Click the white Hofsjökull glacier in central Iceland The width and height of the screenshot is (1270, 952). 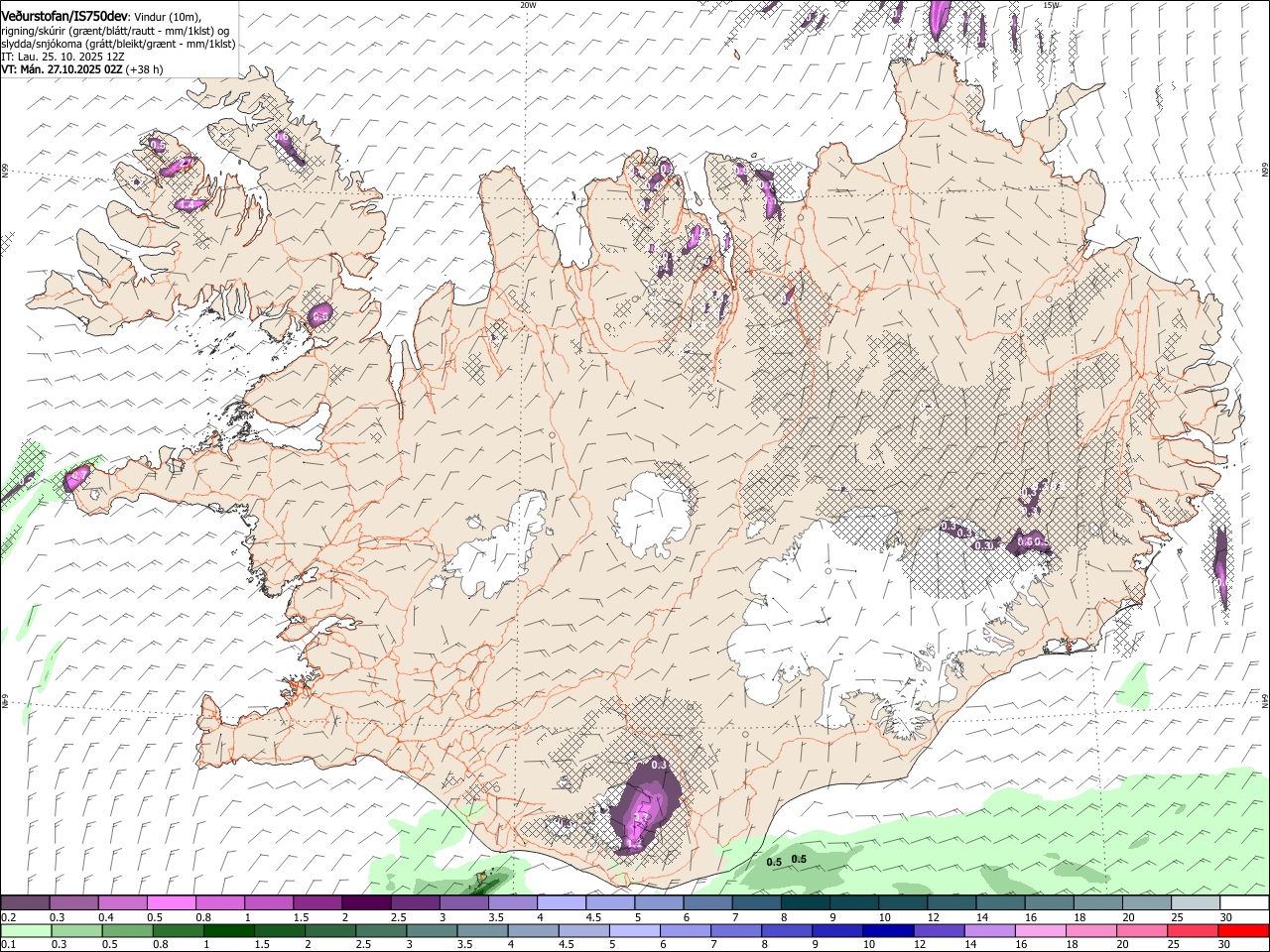click(x=652, y=515)
